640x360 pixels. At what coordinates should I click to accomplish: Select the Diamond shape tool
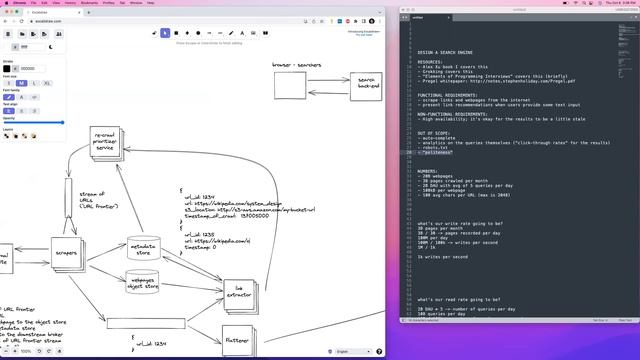(187, 33)
